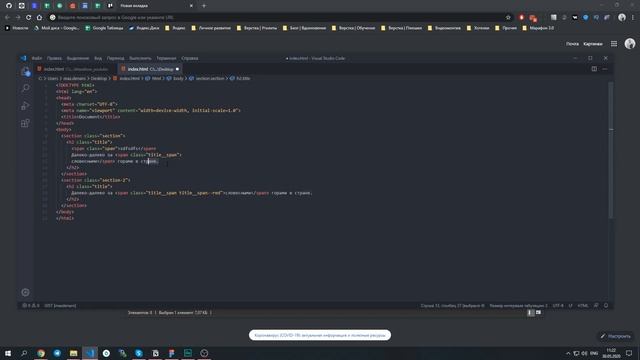Open the Extensions view in VS Code

(x=25, y=123)
